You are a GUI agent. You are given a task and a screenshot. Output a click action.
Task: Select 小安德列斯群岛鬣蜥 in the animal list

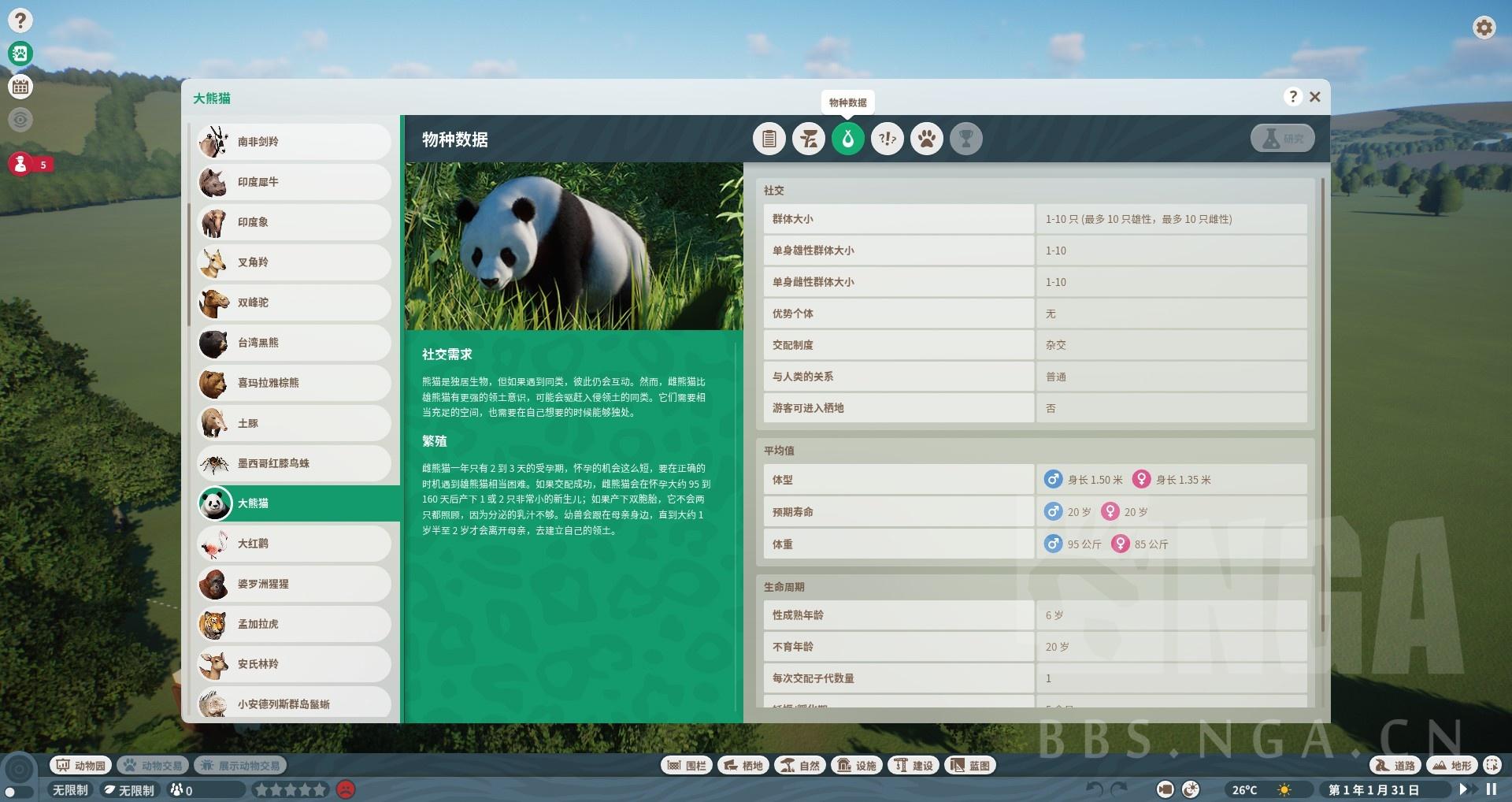(294, 703)
